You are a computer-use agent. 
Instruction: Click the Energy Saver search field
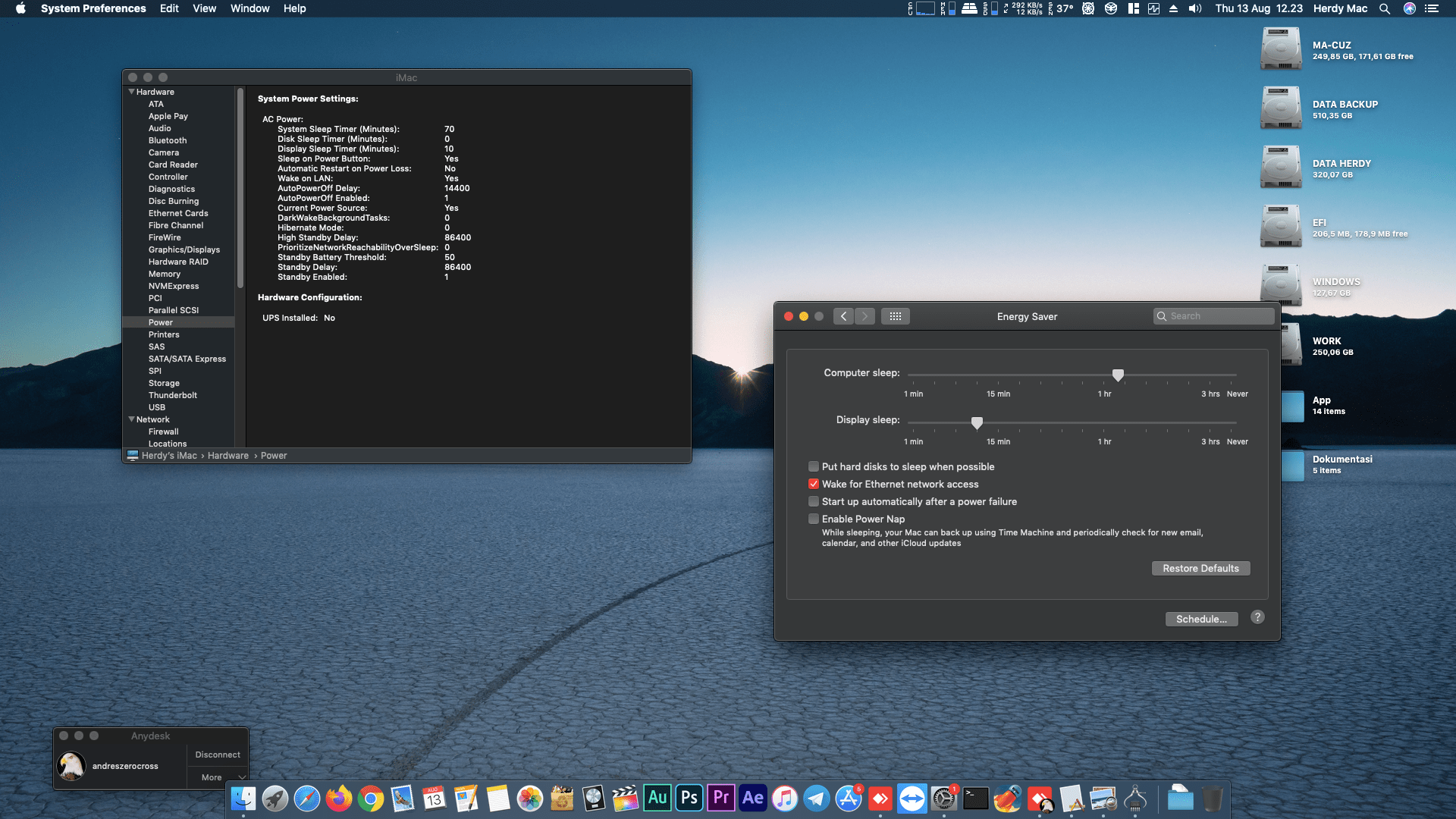point(1213,316)
